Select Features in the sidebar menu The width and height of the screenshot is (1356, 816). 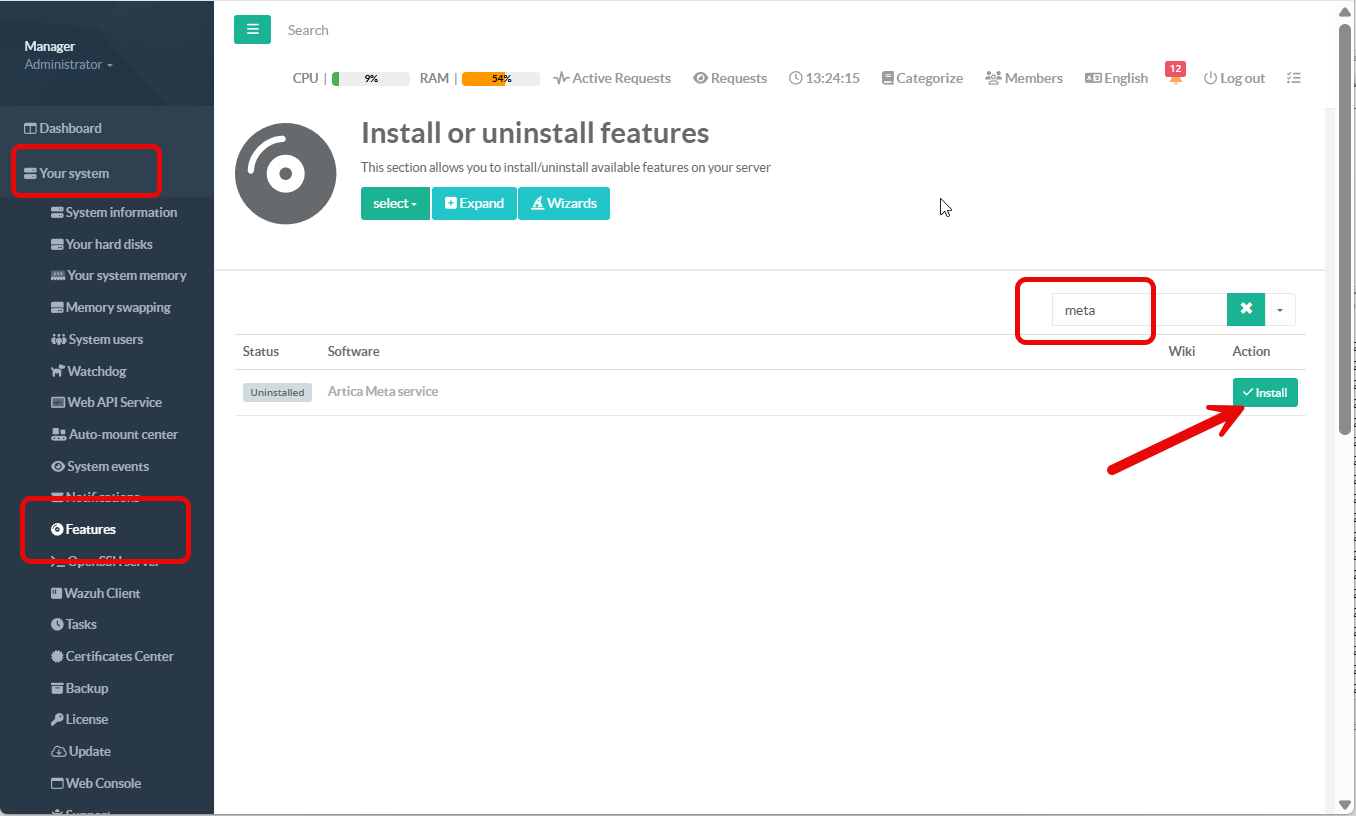(x=90, y=529)
